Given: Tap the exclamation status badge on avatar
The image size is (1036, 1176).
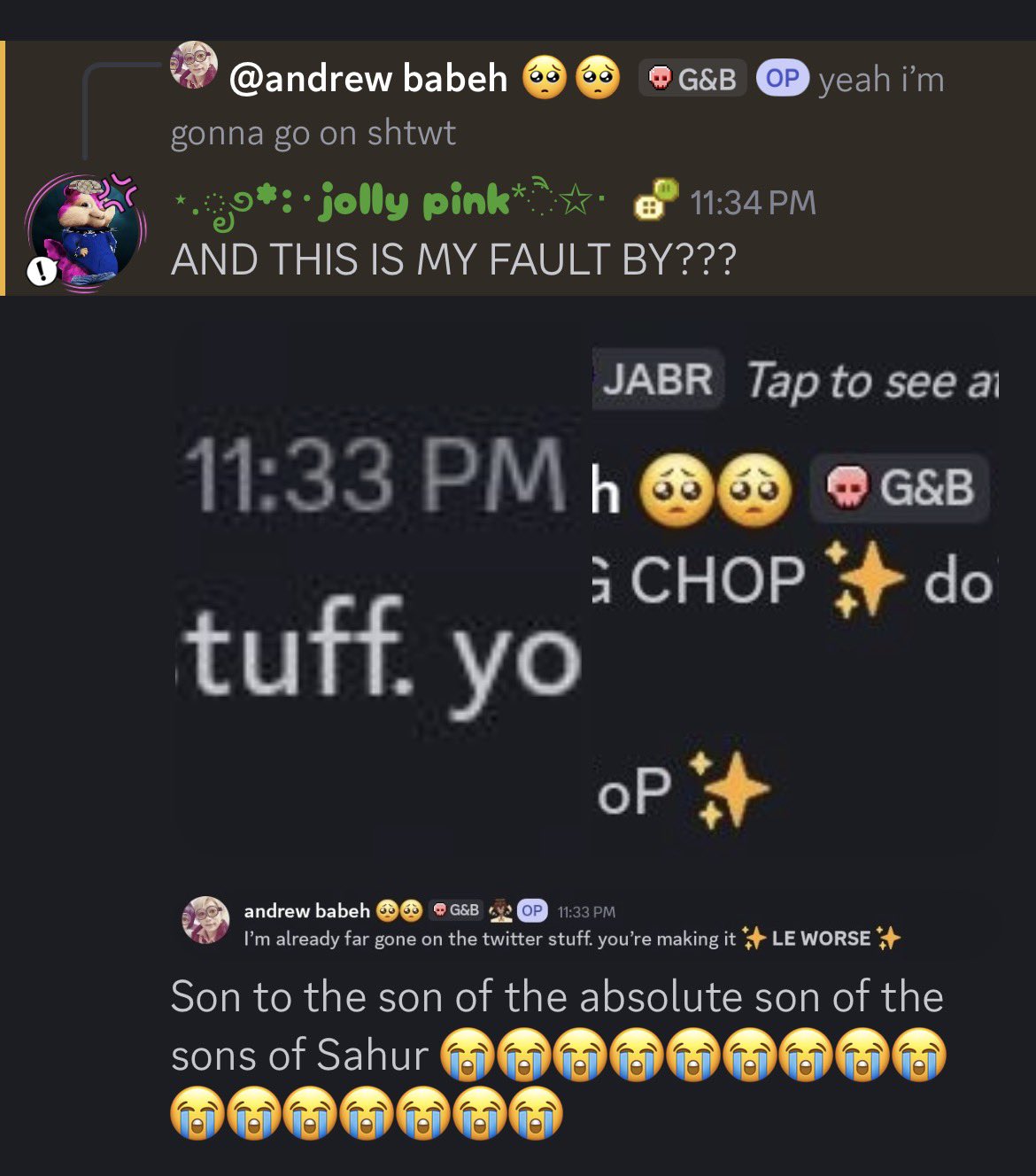Looking at the screenshot, I should click(41, 272).
